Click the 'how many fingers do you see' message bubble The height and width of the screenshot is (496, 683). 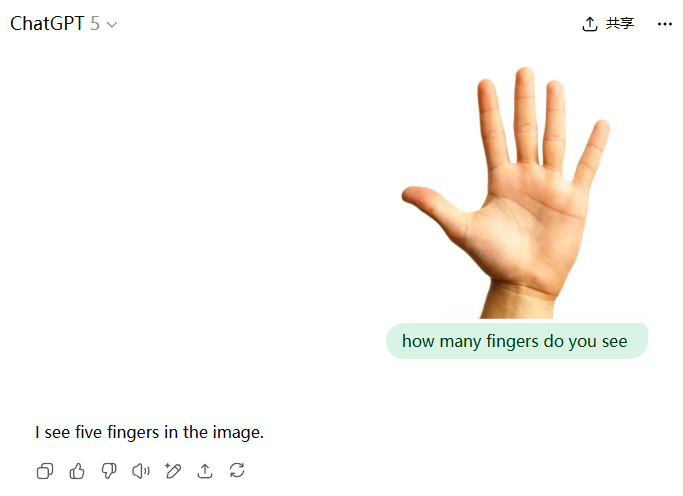coord(516,341)
